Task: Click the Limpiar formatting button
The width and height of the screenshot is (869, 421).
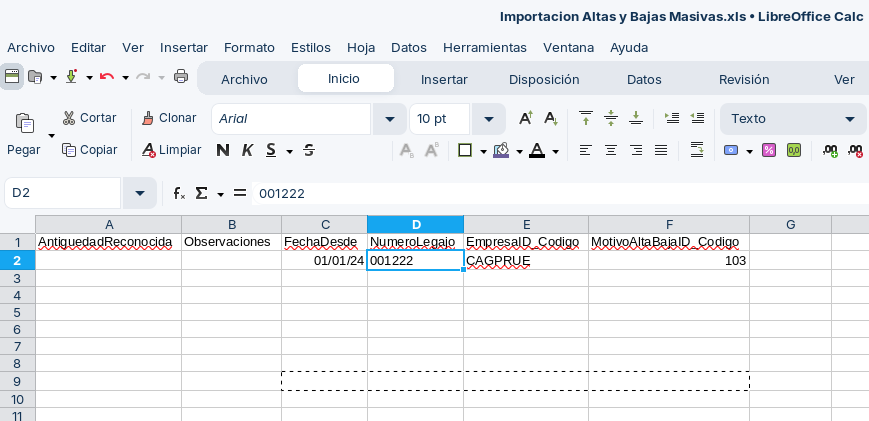Action: (171, 150)
